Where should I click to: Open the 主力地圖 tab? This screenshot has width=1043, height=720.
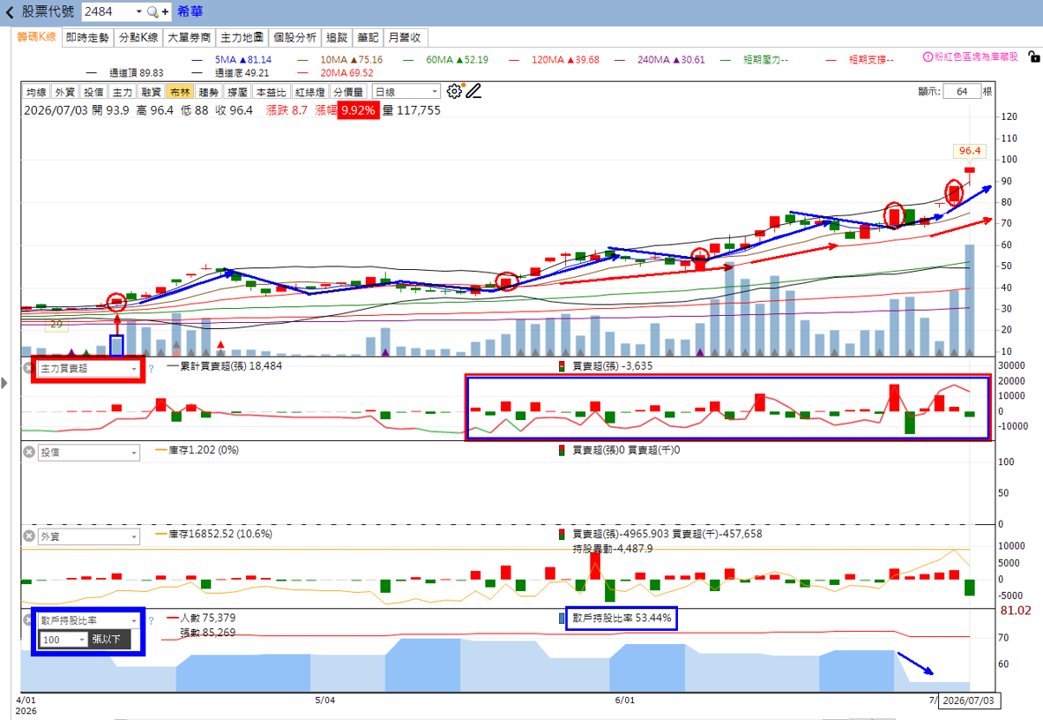click(242, 37)
